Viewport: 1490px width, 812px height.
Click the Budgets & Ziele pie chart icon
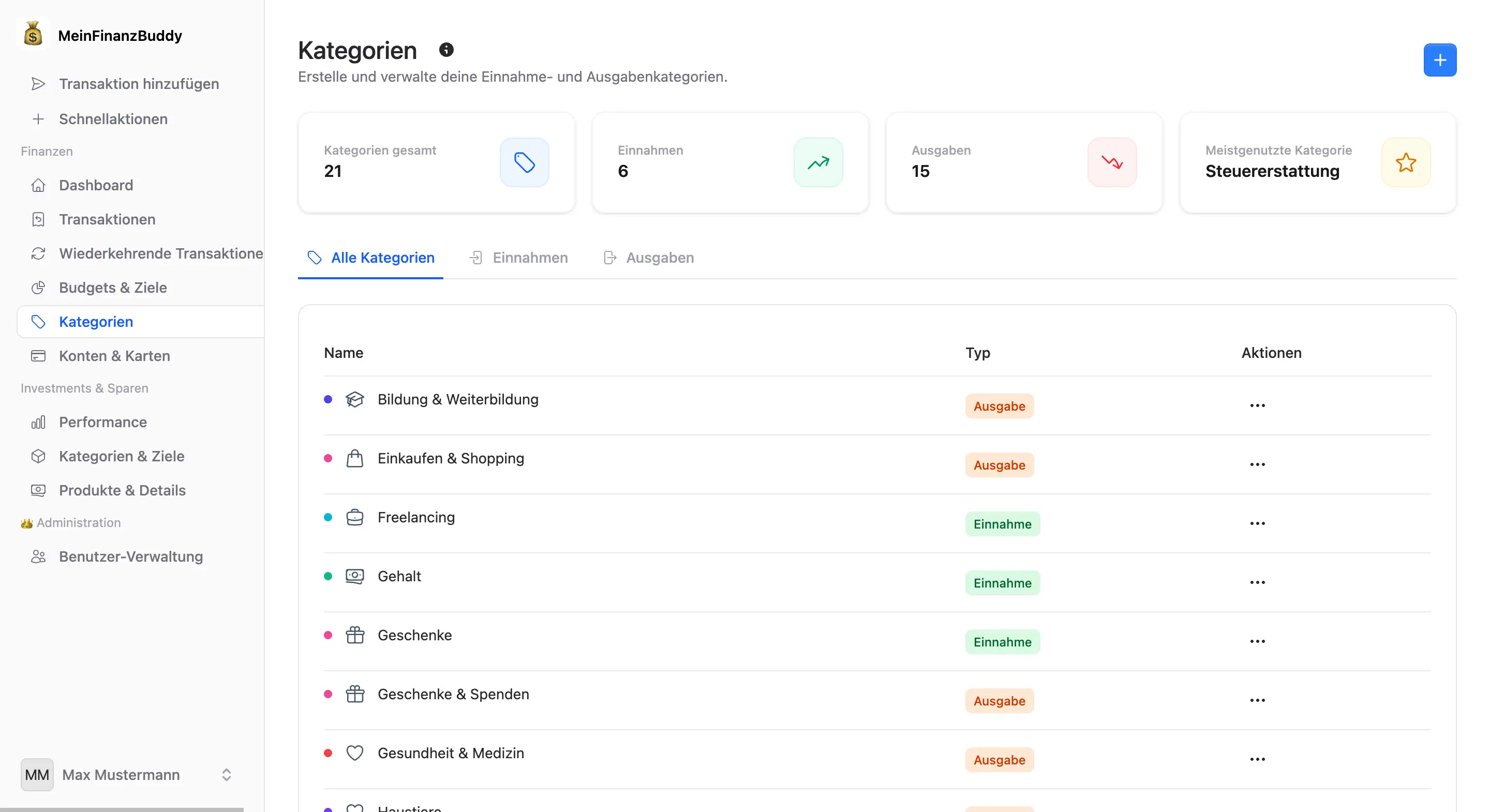38,288
